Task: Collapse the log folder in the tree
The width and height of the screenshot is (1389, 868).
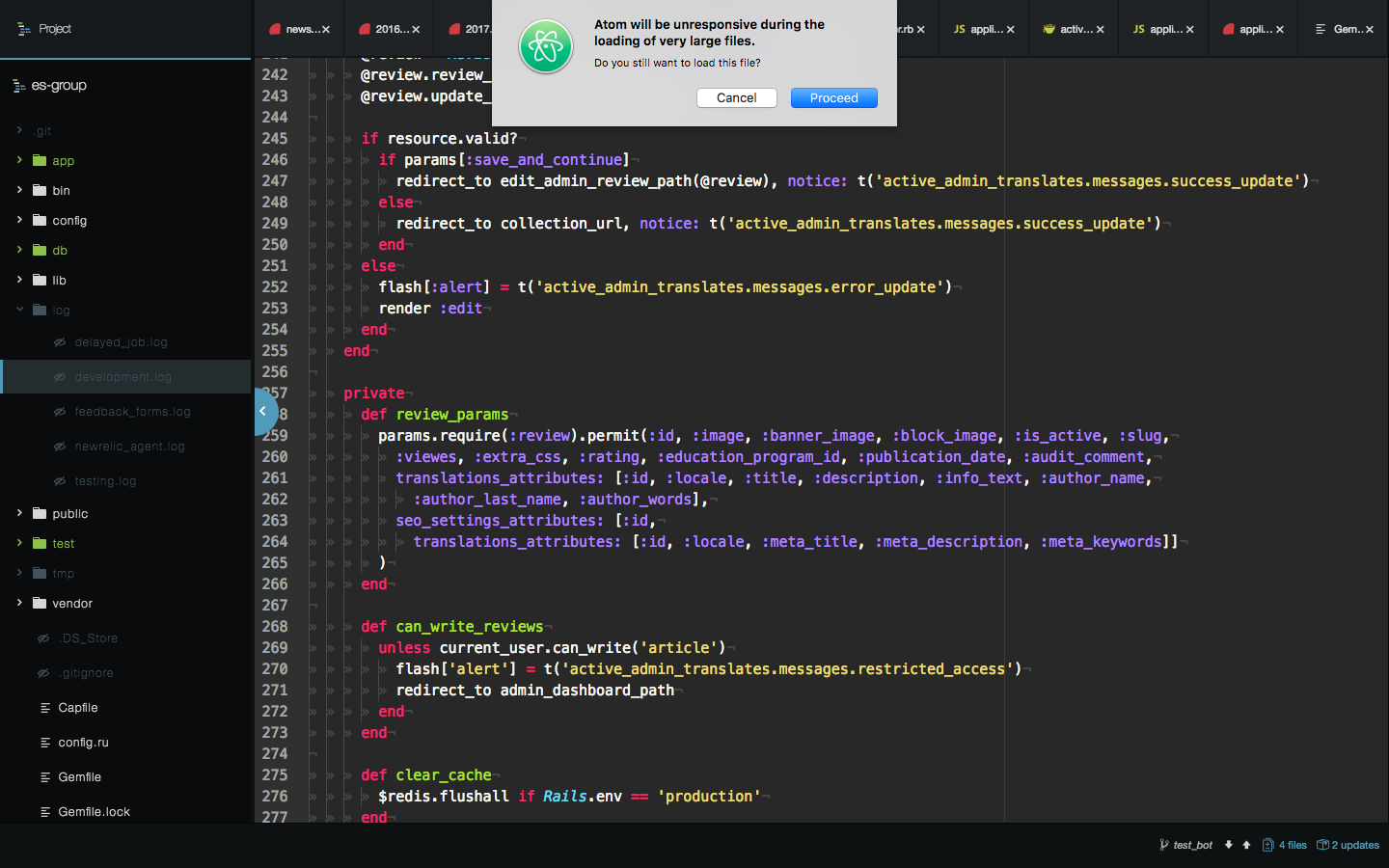Action: coord(20,310)
